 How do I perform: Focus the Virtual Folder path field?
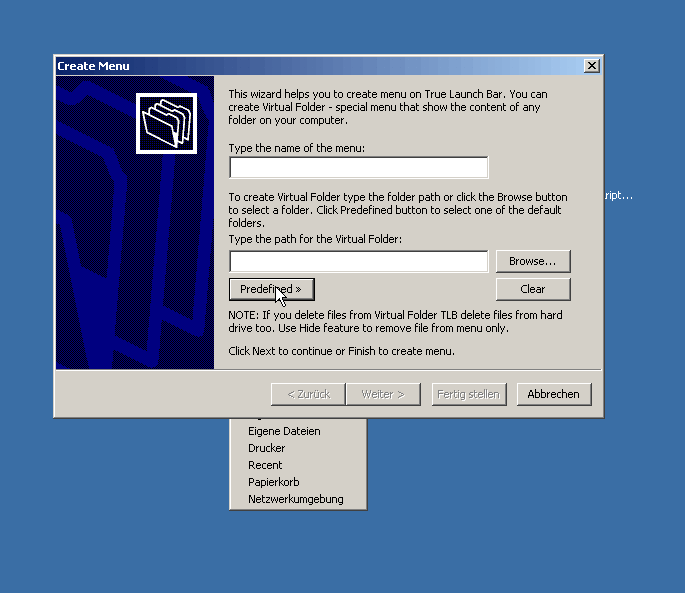(358, 261)
